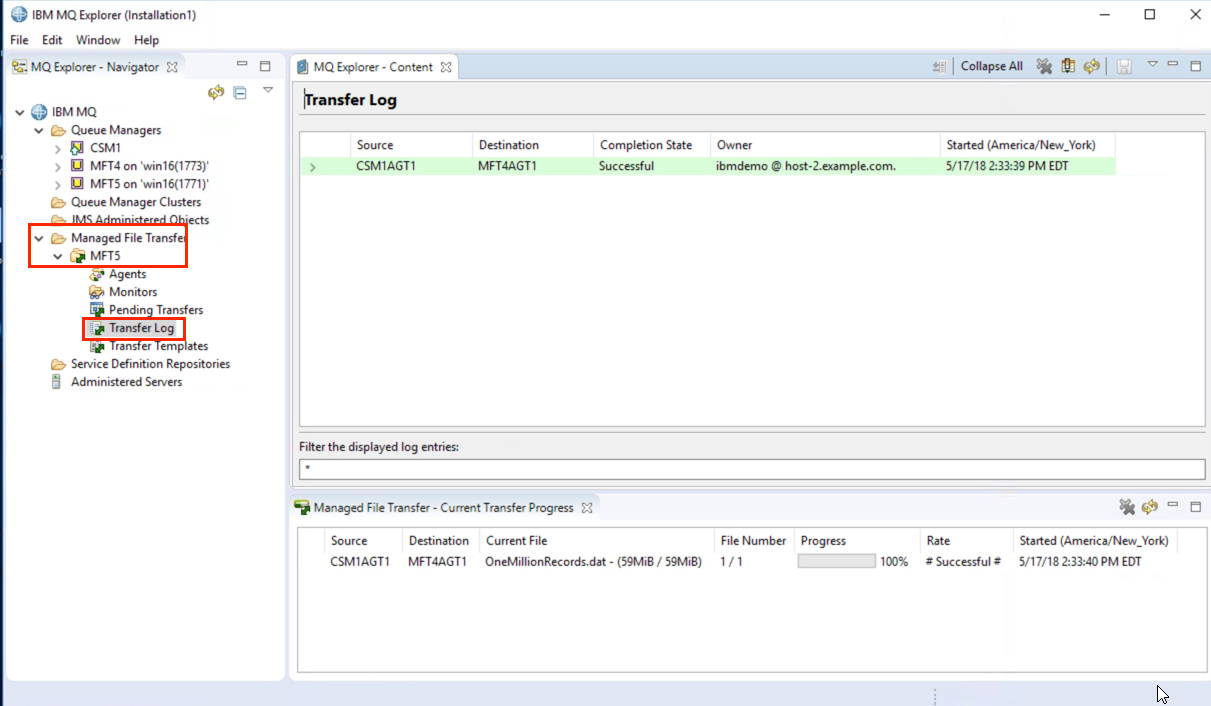The image size is (1211, 706).
Task: Click the save icon in Content toolbar
Action: tap(1124, 66)
